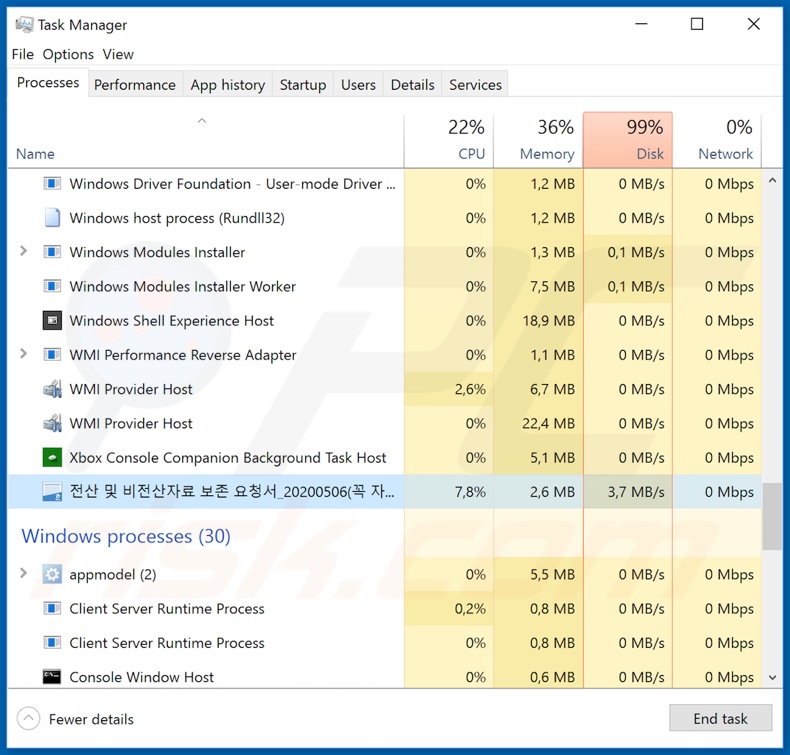Image resolution: width=790 pixels, height=755 pixels.
Task: Open the Options menu
Action: (x=68, y=54)
